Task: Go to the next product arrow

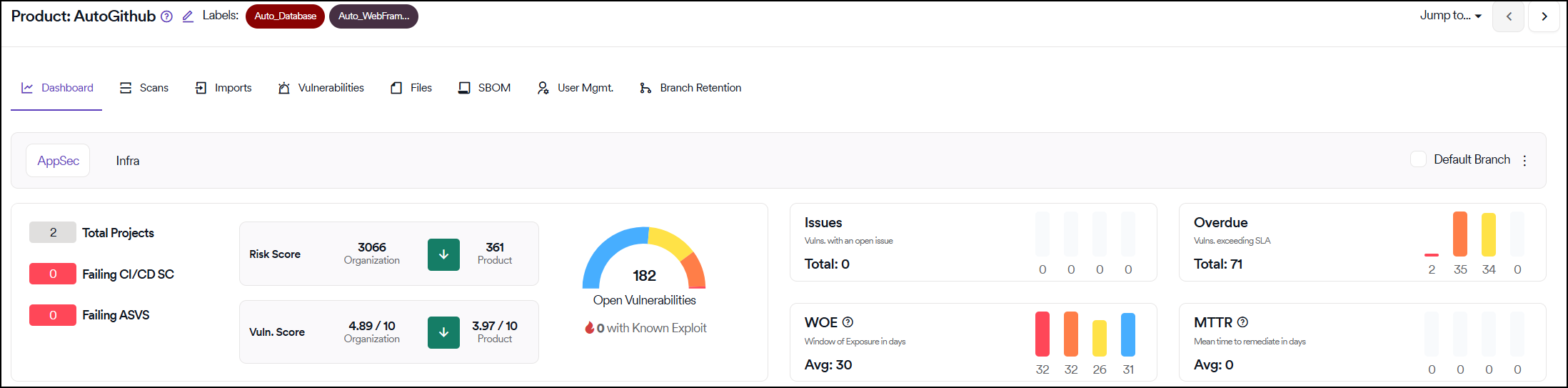Action: point(1544,16)
